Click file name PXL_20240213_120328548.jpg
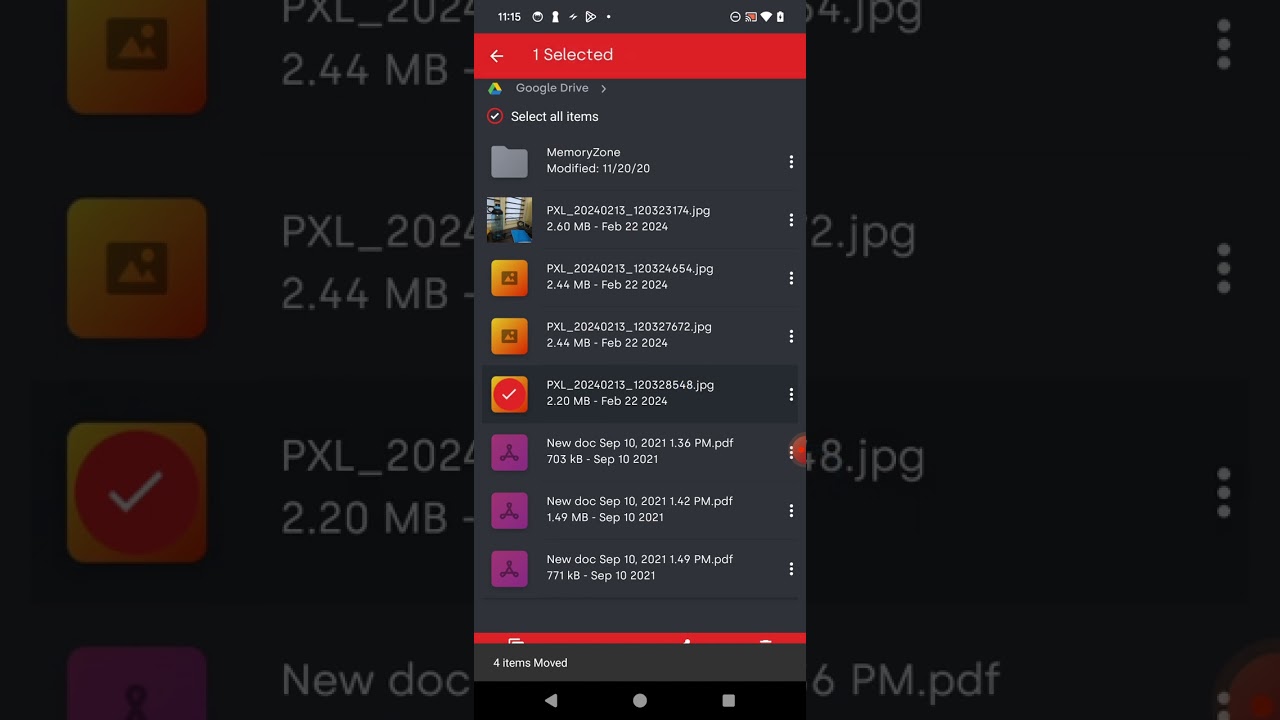This screenshot has height=720, width=1280. click(630, 384)
